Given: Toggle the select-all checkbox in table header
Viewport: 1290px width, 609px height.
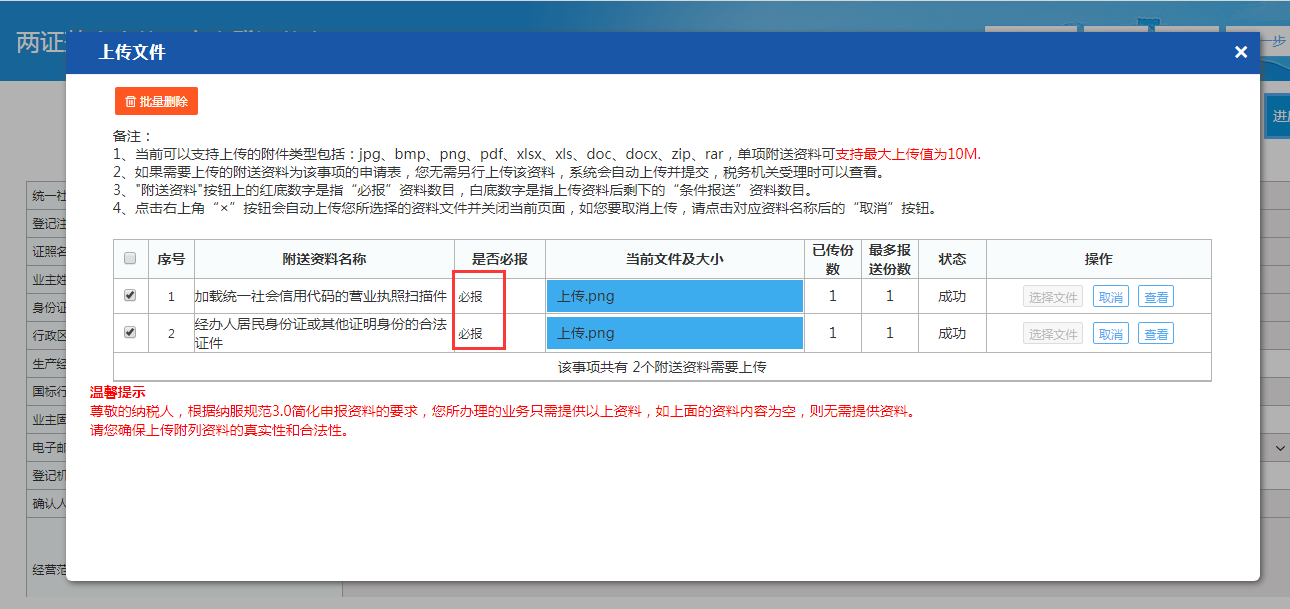Looking at the screenshot, I should tap(129, 258).
